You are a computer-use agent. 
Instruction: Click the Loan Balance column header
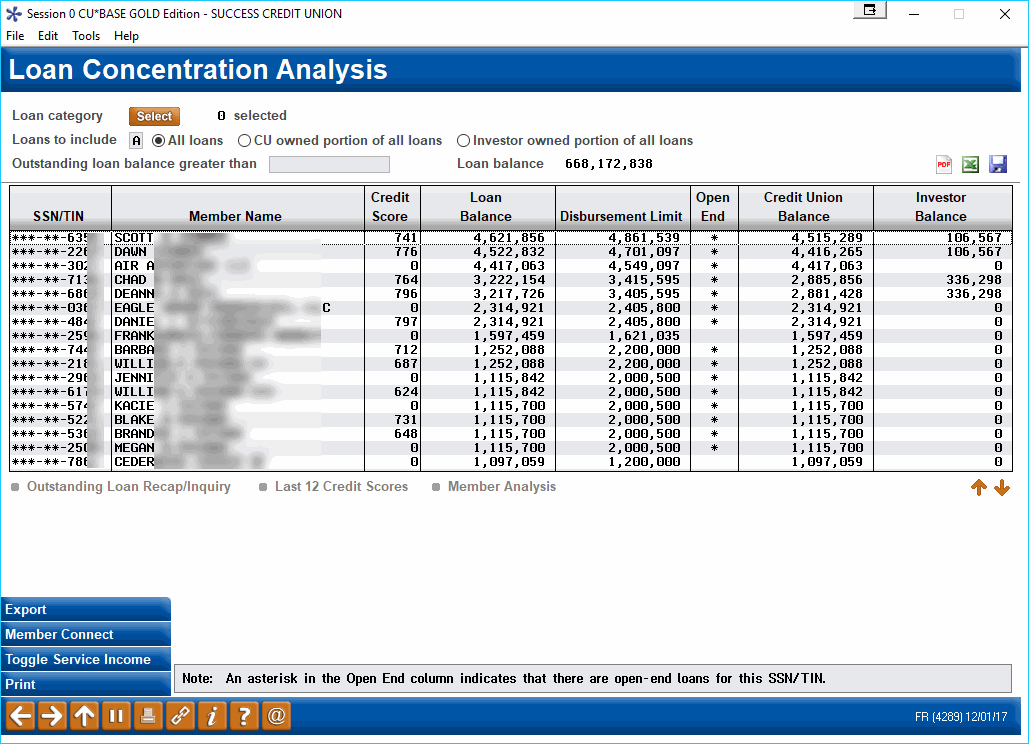(x=488, y=208)
